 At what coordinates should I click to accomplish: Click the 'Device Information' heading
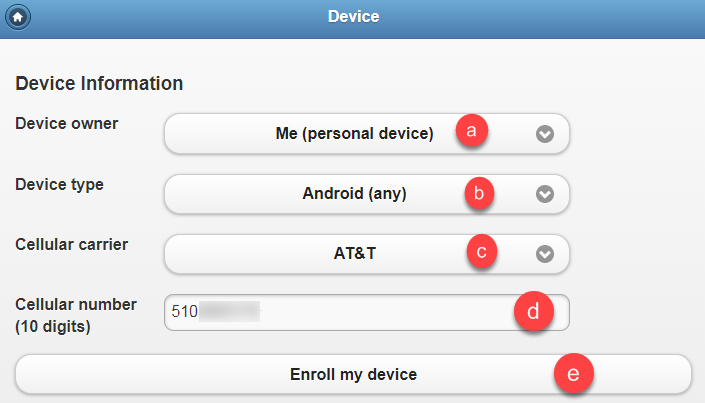point(99,83)
